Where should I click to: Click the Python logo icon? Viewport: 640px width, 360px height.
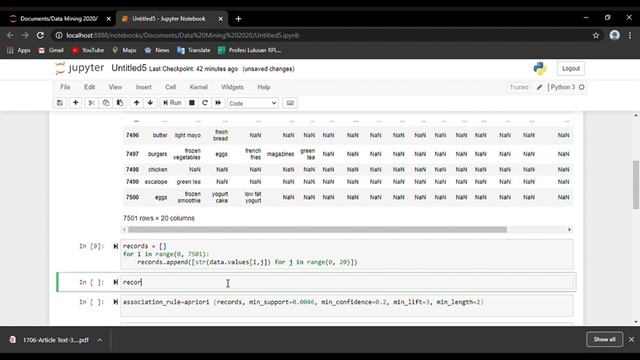[540, 69]
